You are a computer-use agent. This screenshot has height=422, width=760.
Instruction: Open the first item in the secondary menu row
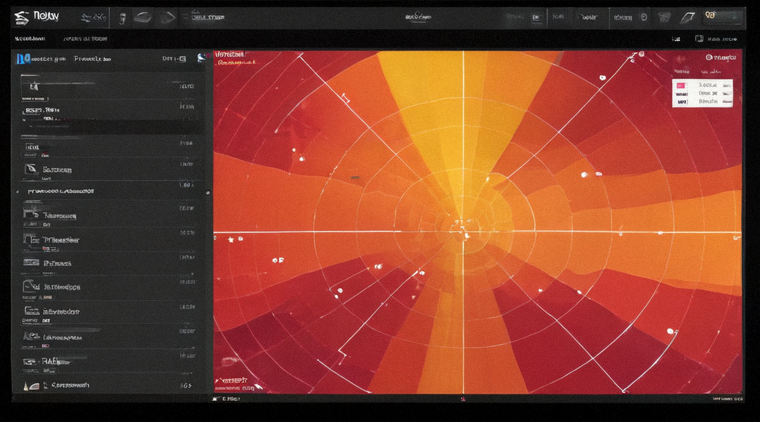pos(30,38)
